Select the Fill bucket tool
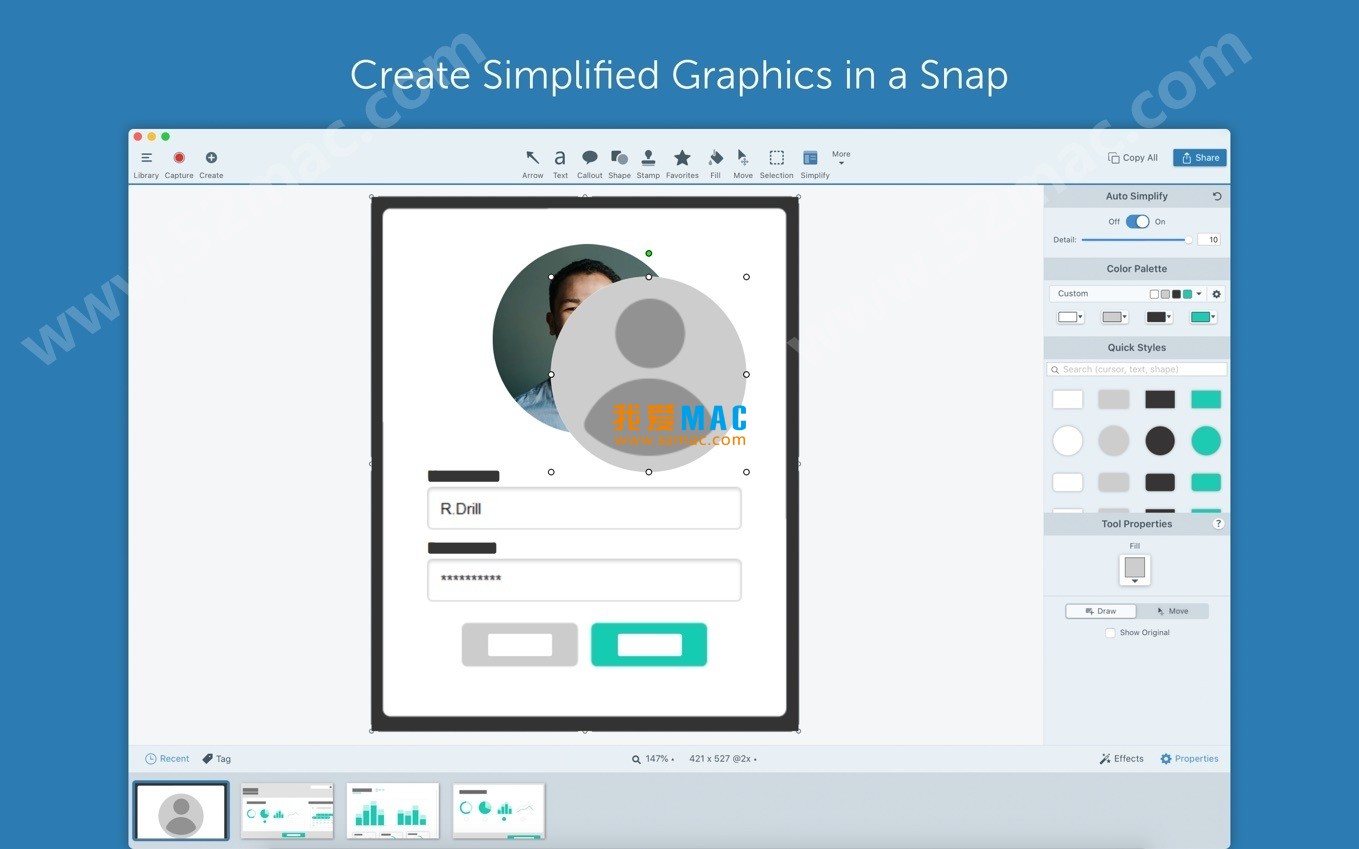Viewport: 1359px width, 849px height. point(715,163)
